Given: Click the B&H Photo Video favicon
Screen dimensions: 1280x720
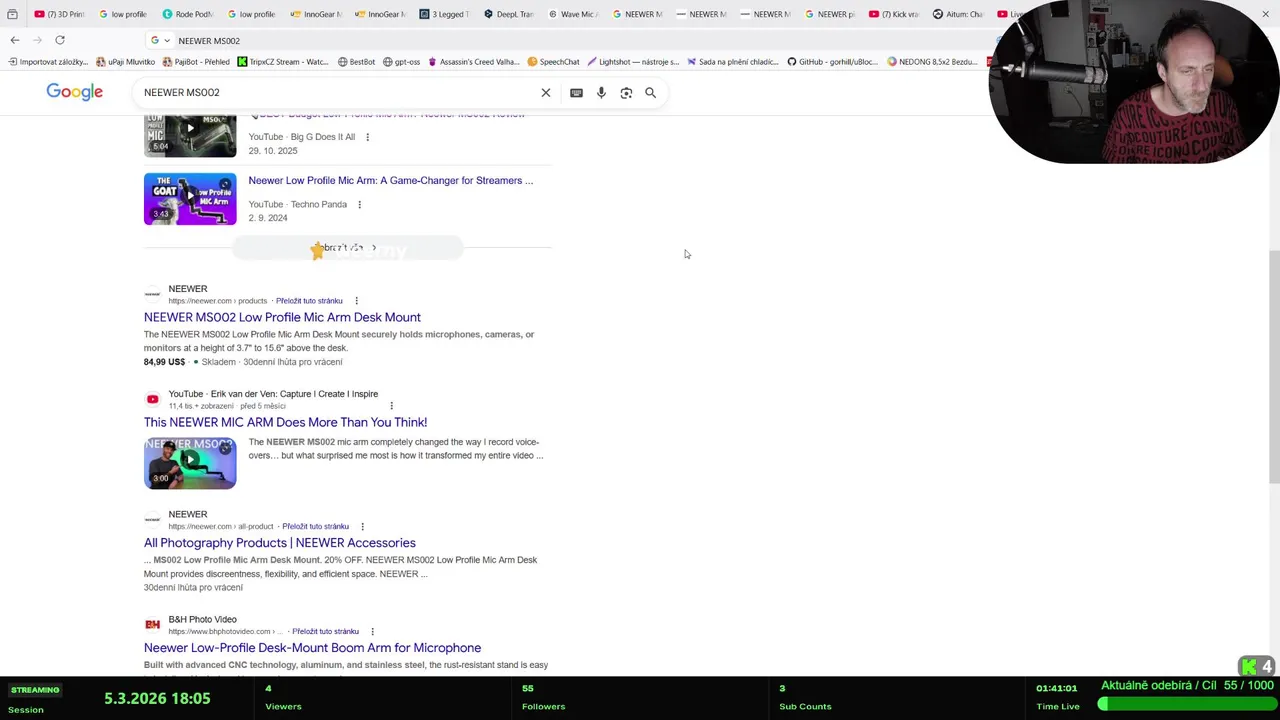Looking at the screenshot, I should pyautogui.click(x=152, y=625).
